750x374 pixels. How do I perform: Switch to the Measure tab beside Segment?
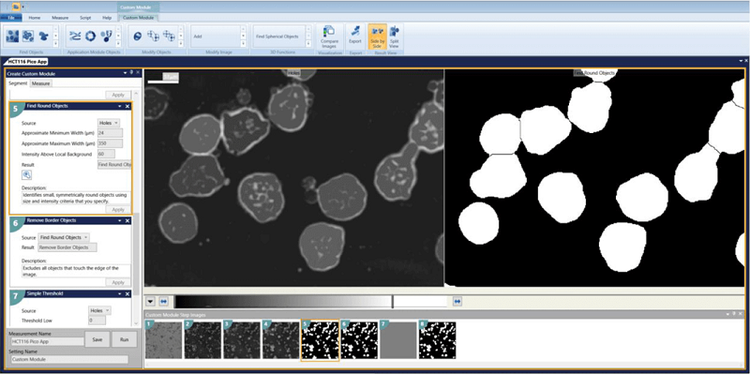(x=41, y=83)
